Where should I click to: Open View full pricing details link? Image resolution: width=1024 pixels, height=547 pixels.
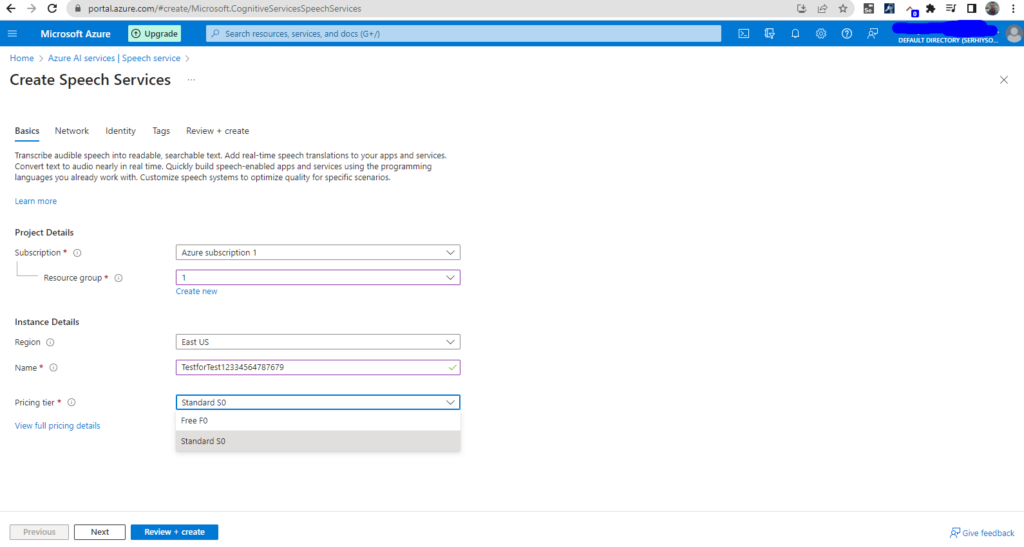tap(57, 426)
